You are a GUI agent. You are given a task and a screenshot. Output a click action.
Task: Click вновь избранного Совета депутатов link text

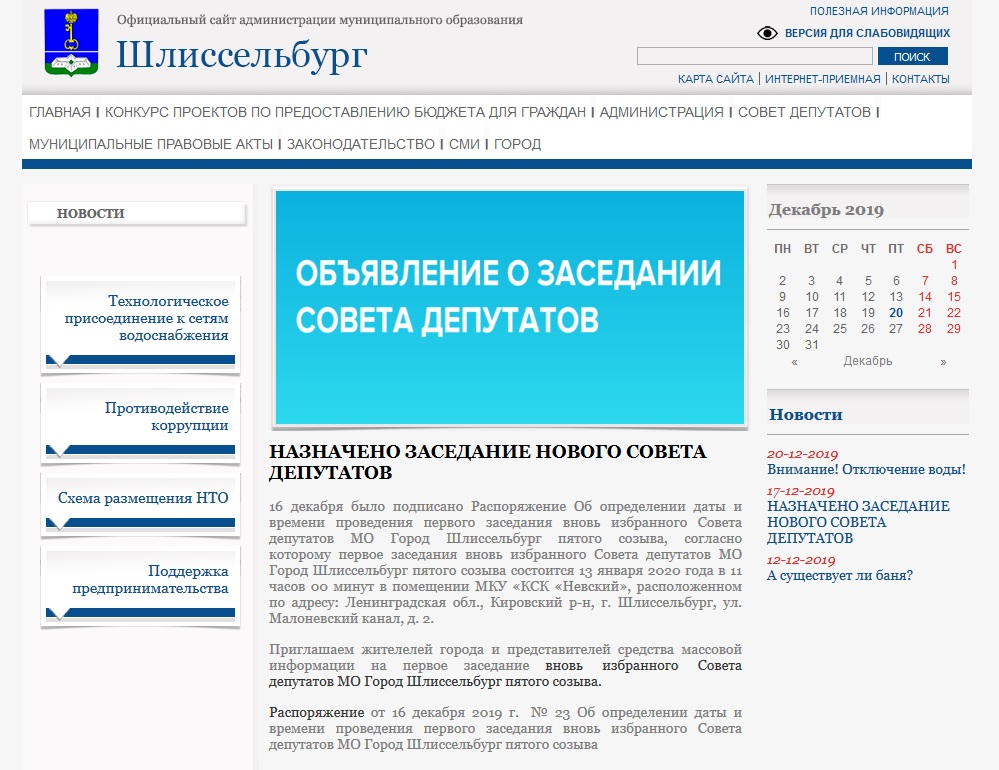[505, 673]
